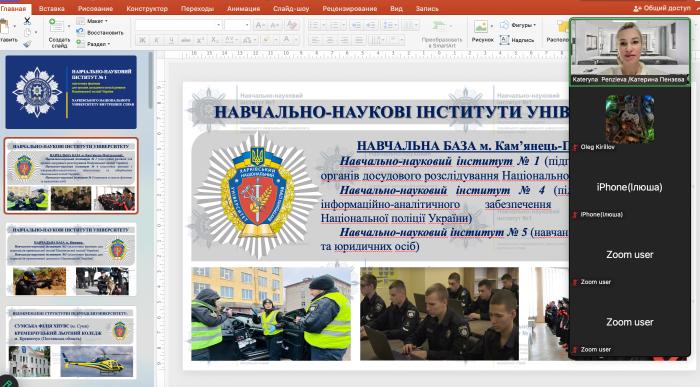The width and height of the screenshot is (700, 387).
Task: Click the clear formatting icon
Action: click(x=292, y=25)
